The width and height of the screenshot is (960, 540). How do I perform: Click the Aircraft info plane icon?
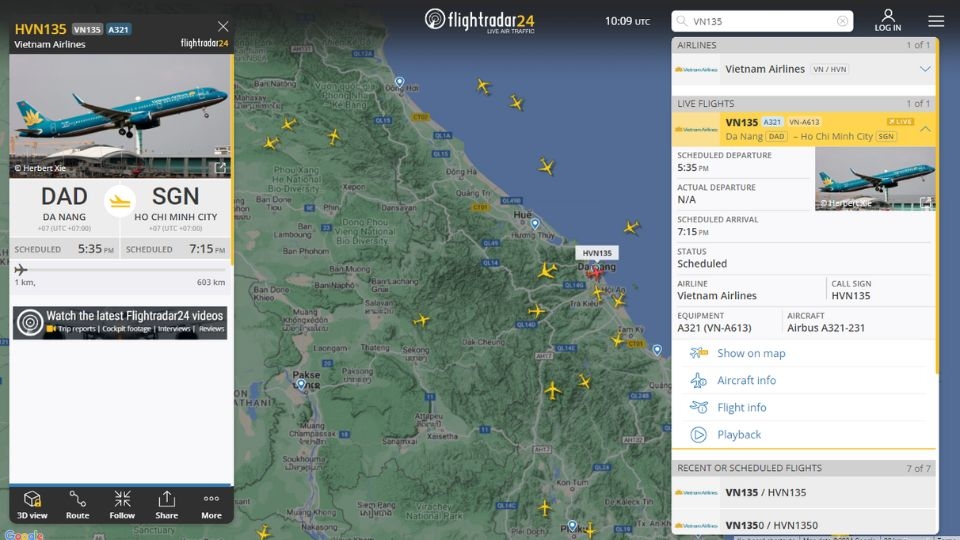point(699,380)
